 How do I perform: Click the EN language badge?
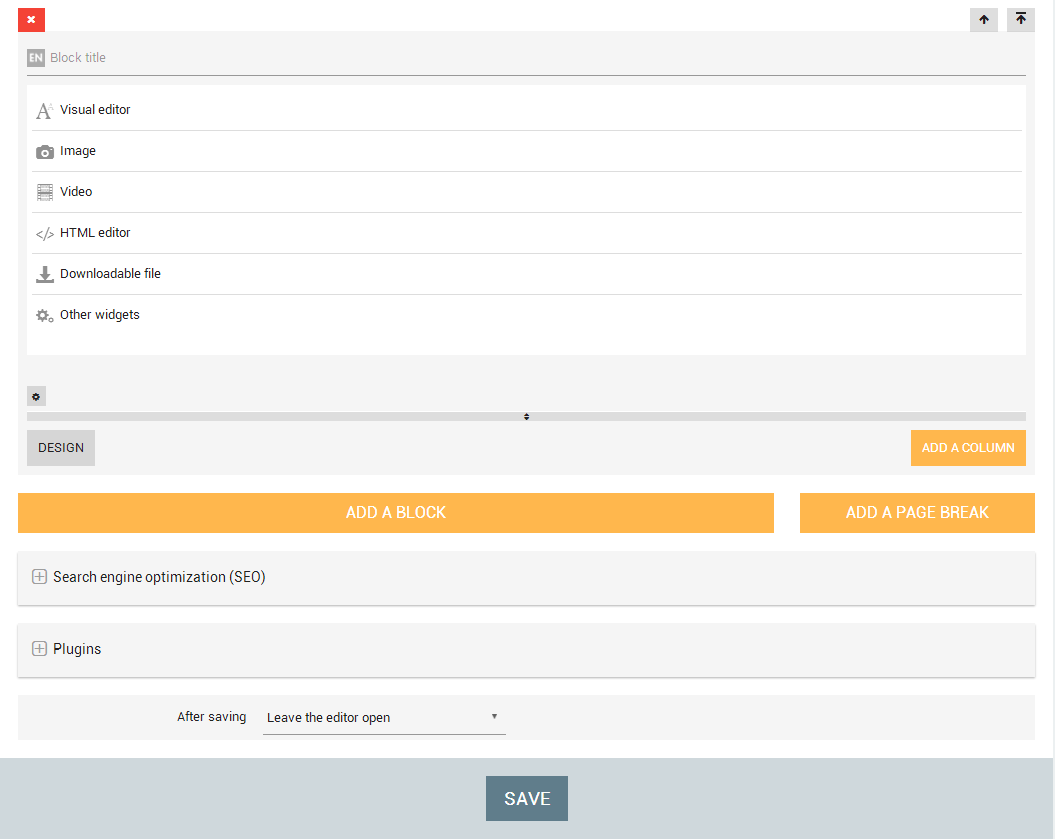(x=36, y=58)
